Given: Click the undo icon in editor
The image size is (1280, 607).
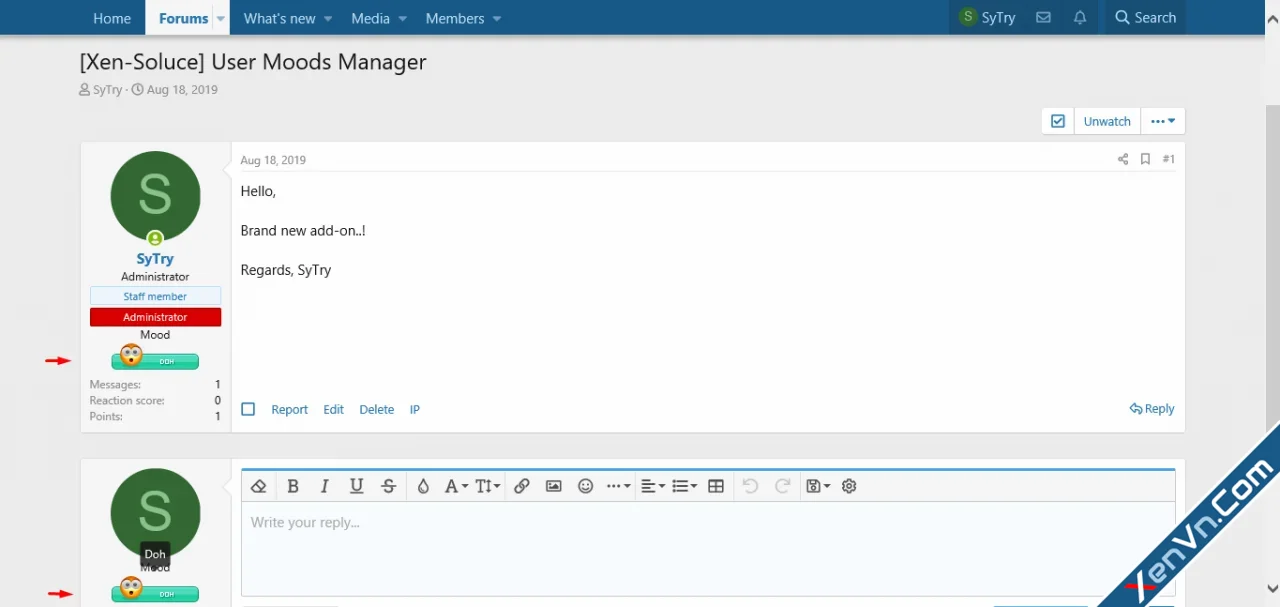Looking at the screenshot, I should (x=750, y=486).
